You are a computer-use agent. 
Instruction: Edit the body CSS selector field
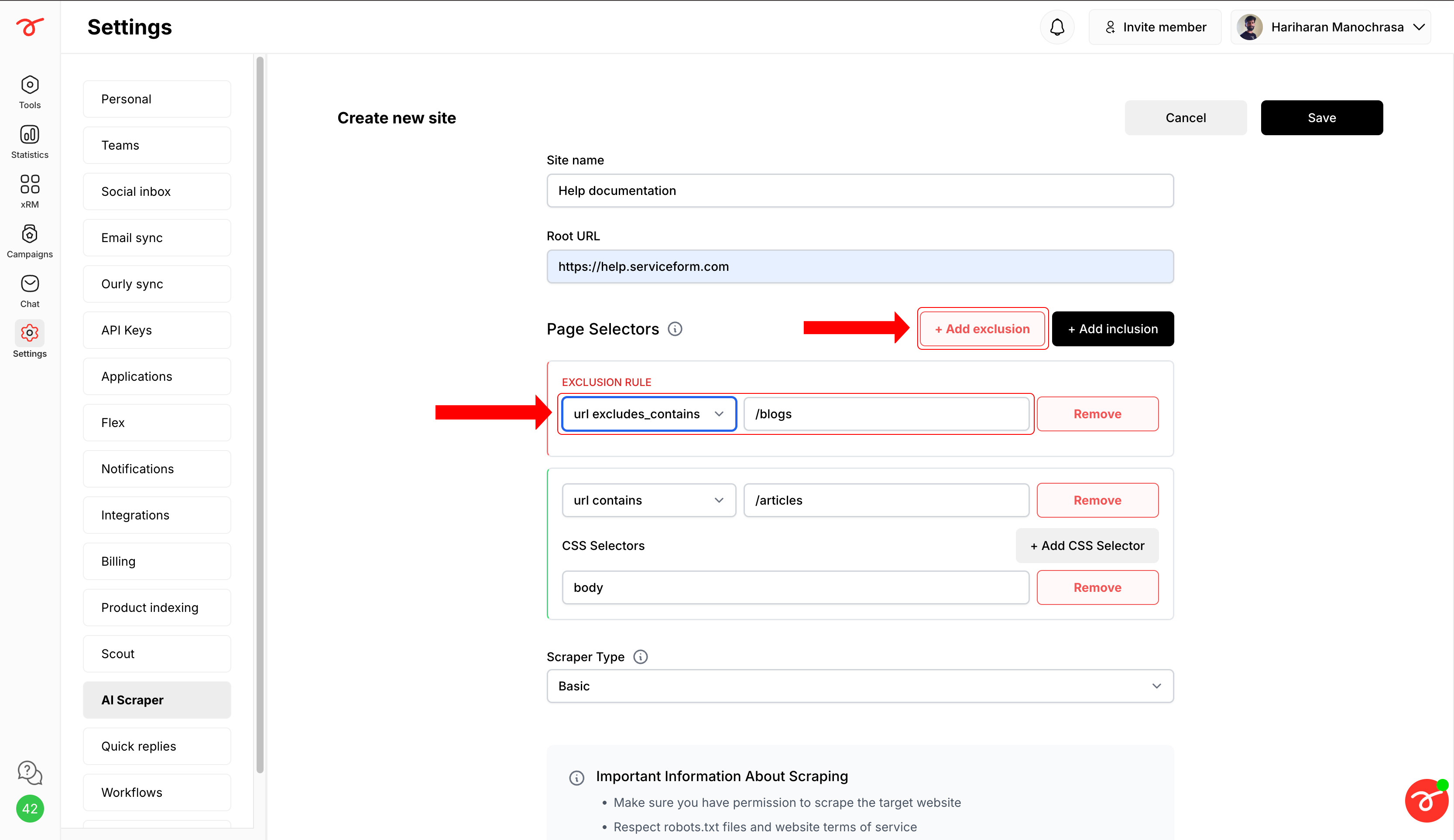click(x=796, y=587)
